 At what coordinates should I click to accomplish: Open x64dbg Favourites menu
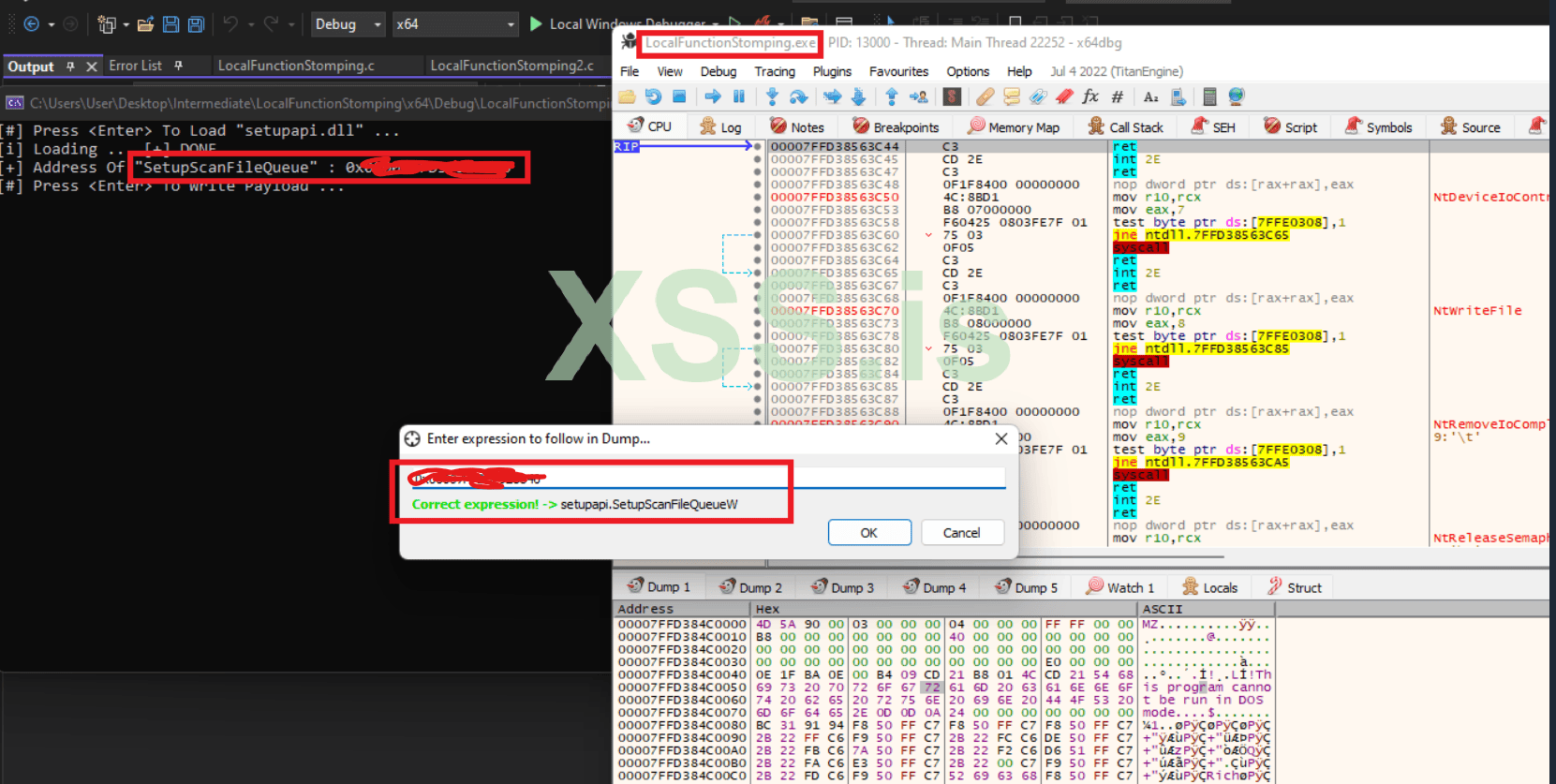898,71
